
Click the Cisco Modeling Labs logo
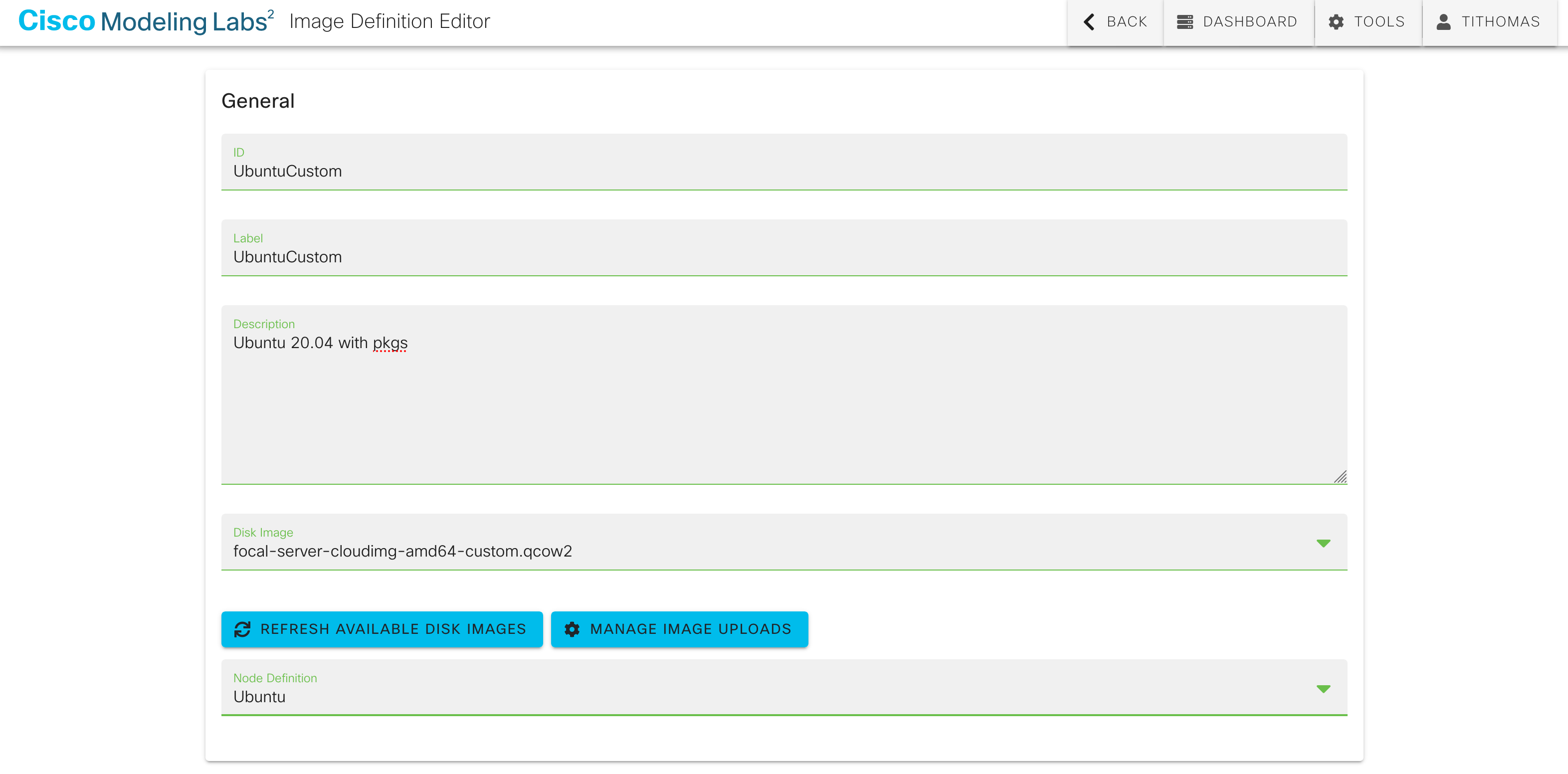point(146,21)
